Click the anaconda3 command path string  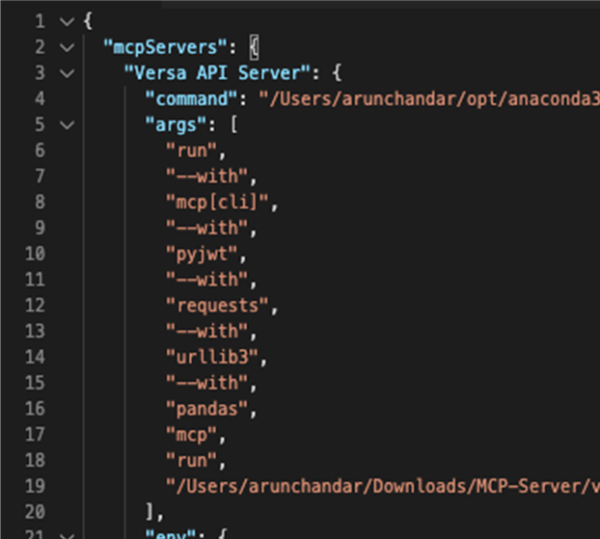[430, 99]
